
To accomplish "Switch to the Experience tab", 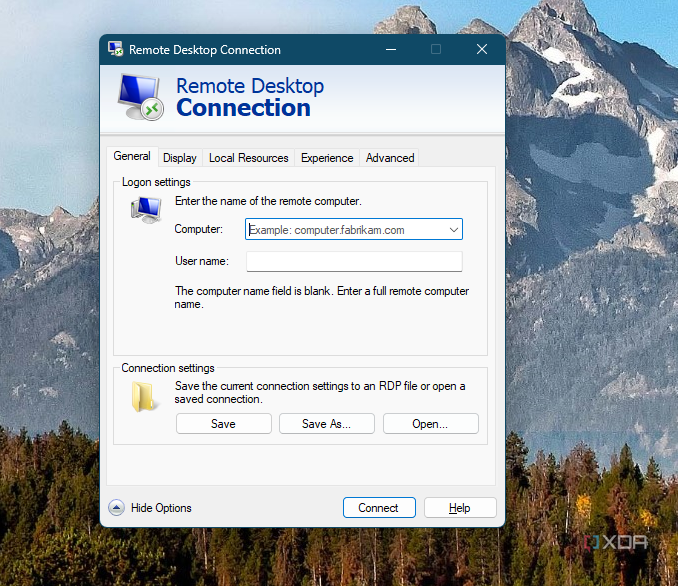I will [327, 158].
